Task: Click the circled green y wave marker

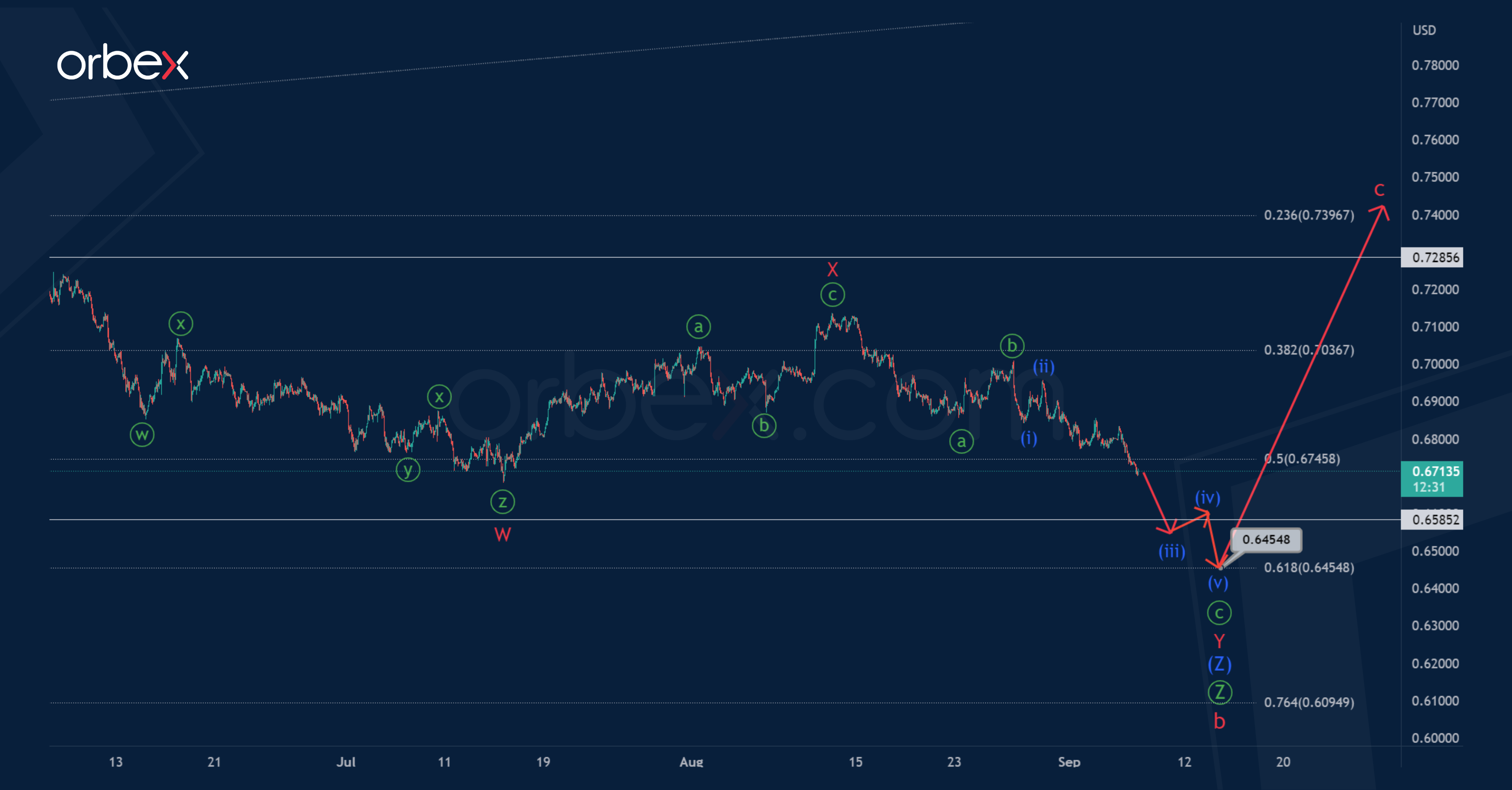Action: point(407,470)
